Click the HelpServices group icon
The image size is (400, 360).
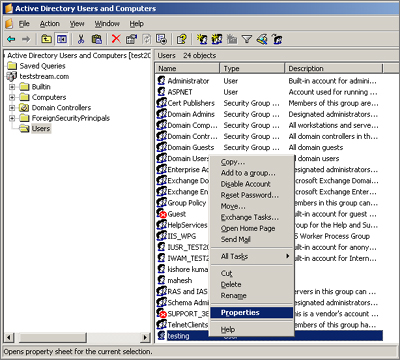[x=162, y=225]
